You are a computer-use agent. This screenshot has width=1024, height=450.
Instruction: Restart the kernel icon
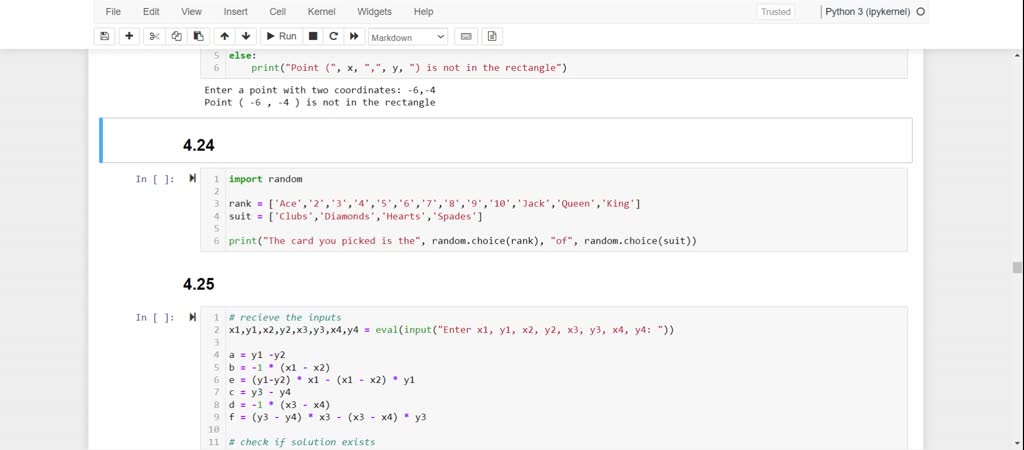click(x=333, y=36)
